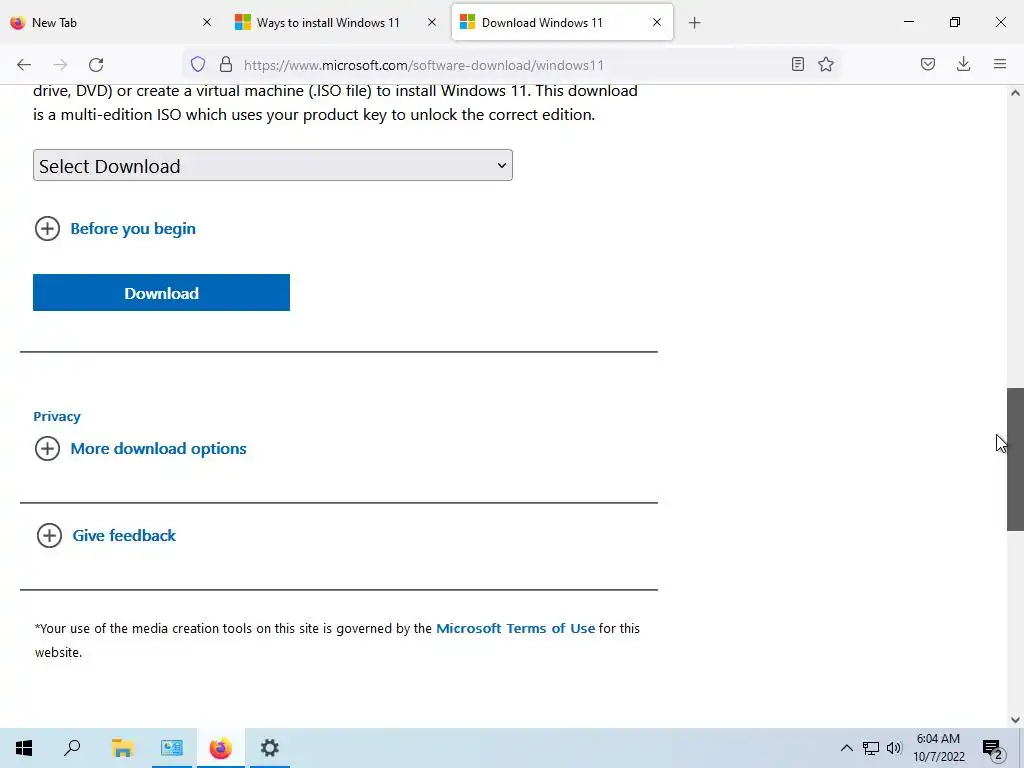
Task: Click the taskbar clock and date
Action: point(938,748)
